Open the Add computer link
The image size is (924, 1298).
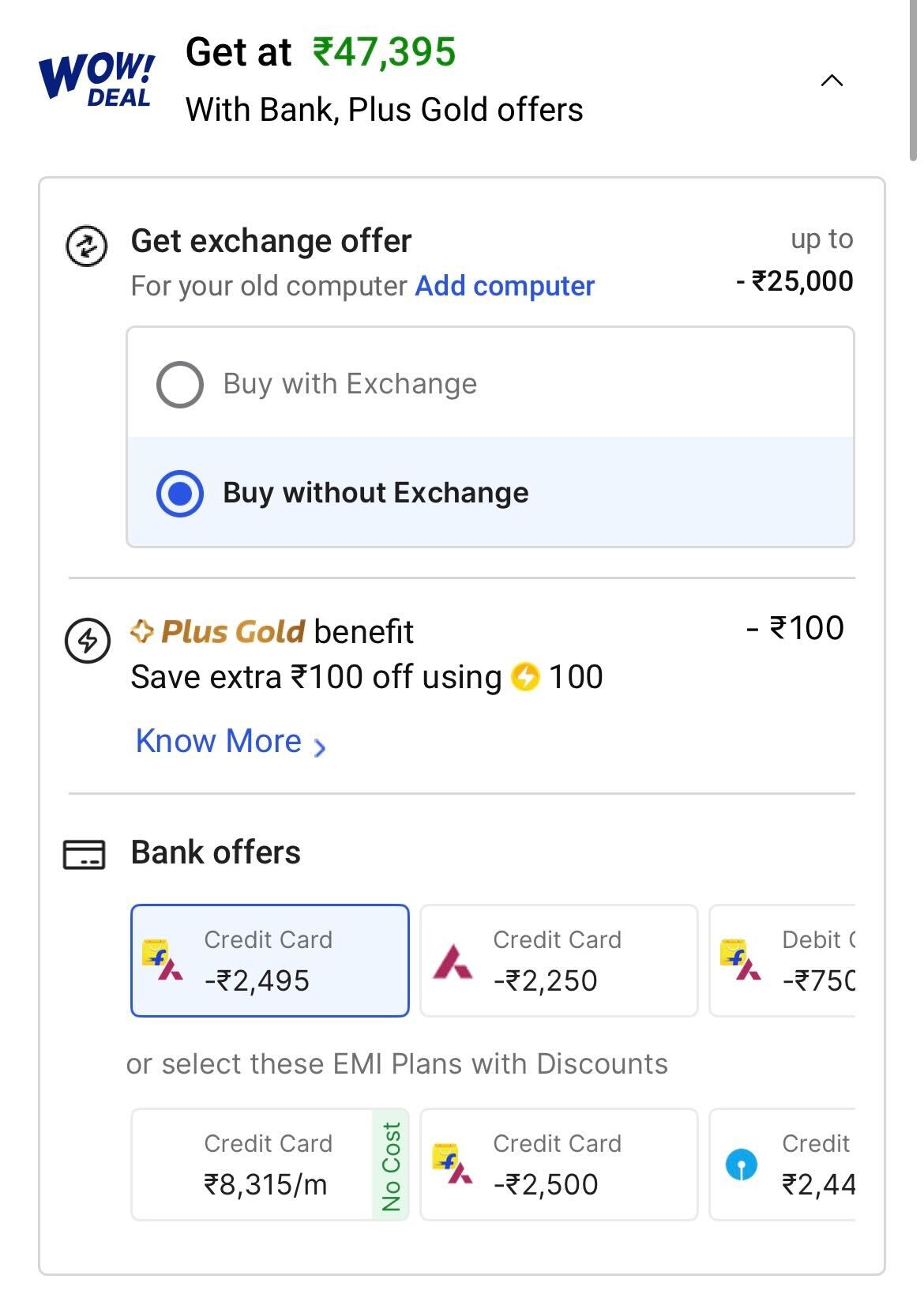click(x=505, y=286)
